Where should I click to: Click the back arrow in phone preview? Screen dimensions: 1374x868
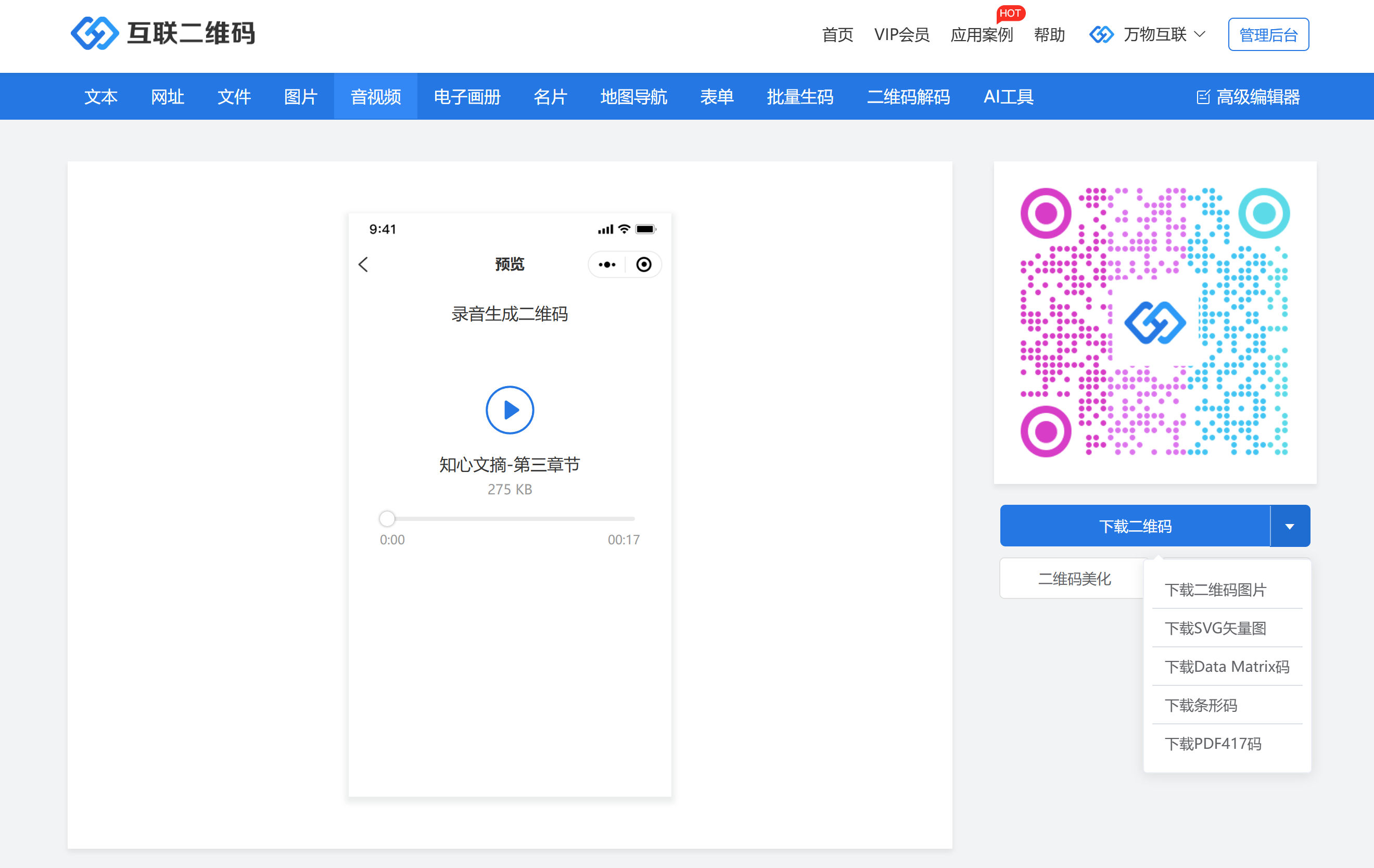pyautogui.click(x=363, y=264)
